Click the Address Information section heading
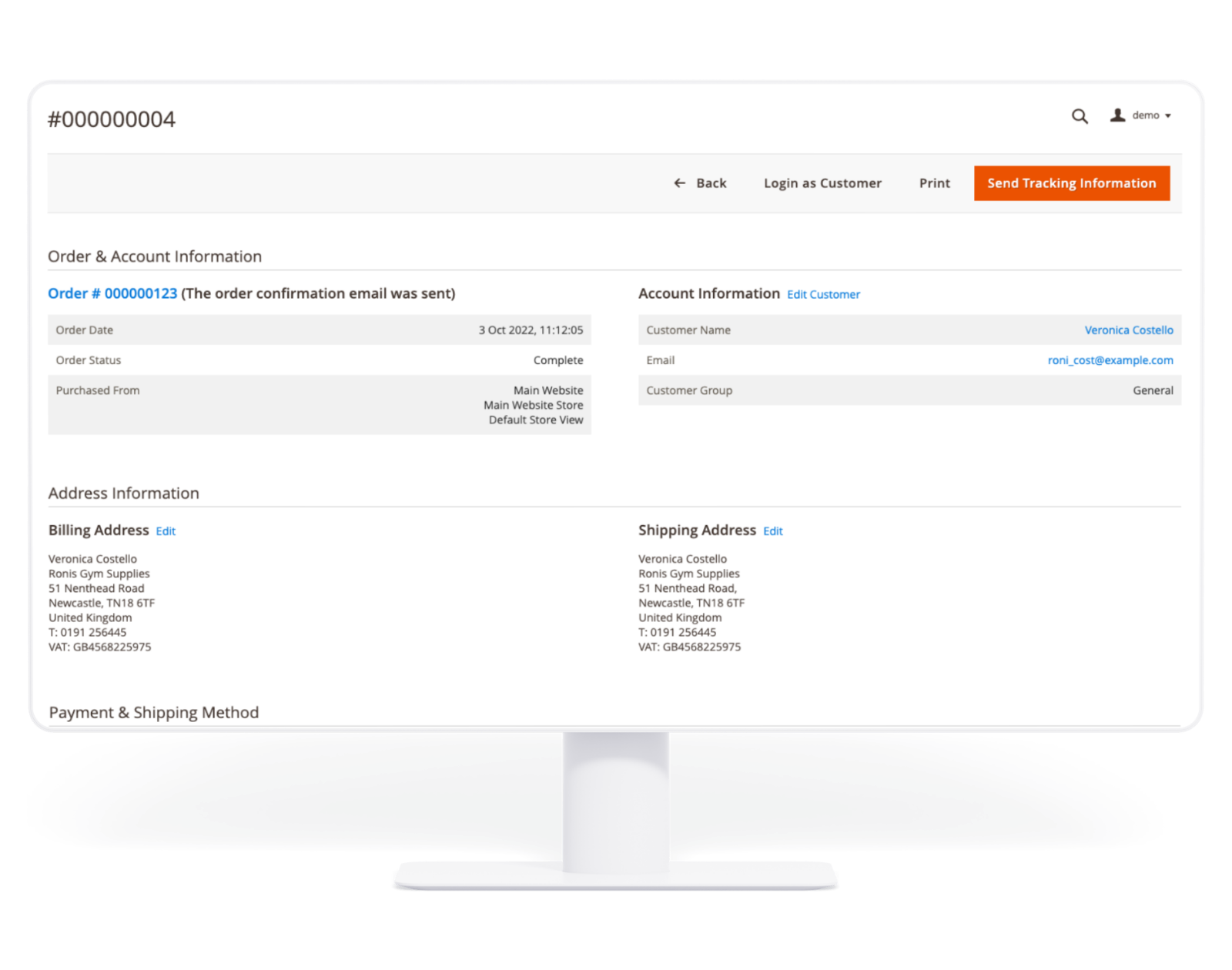This screenshot has height=970, width=1232. pyautogui.click(x=124, y=493)
